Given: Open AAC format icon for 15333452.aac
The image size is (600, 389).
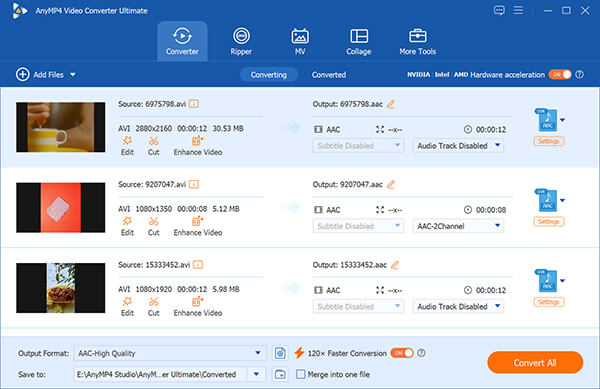Looking at the screenshot, I should 546,280.
